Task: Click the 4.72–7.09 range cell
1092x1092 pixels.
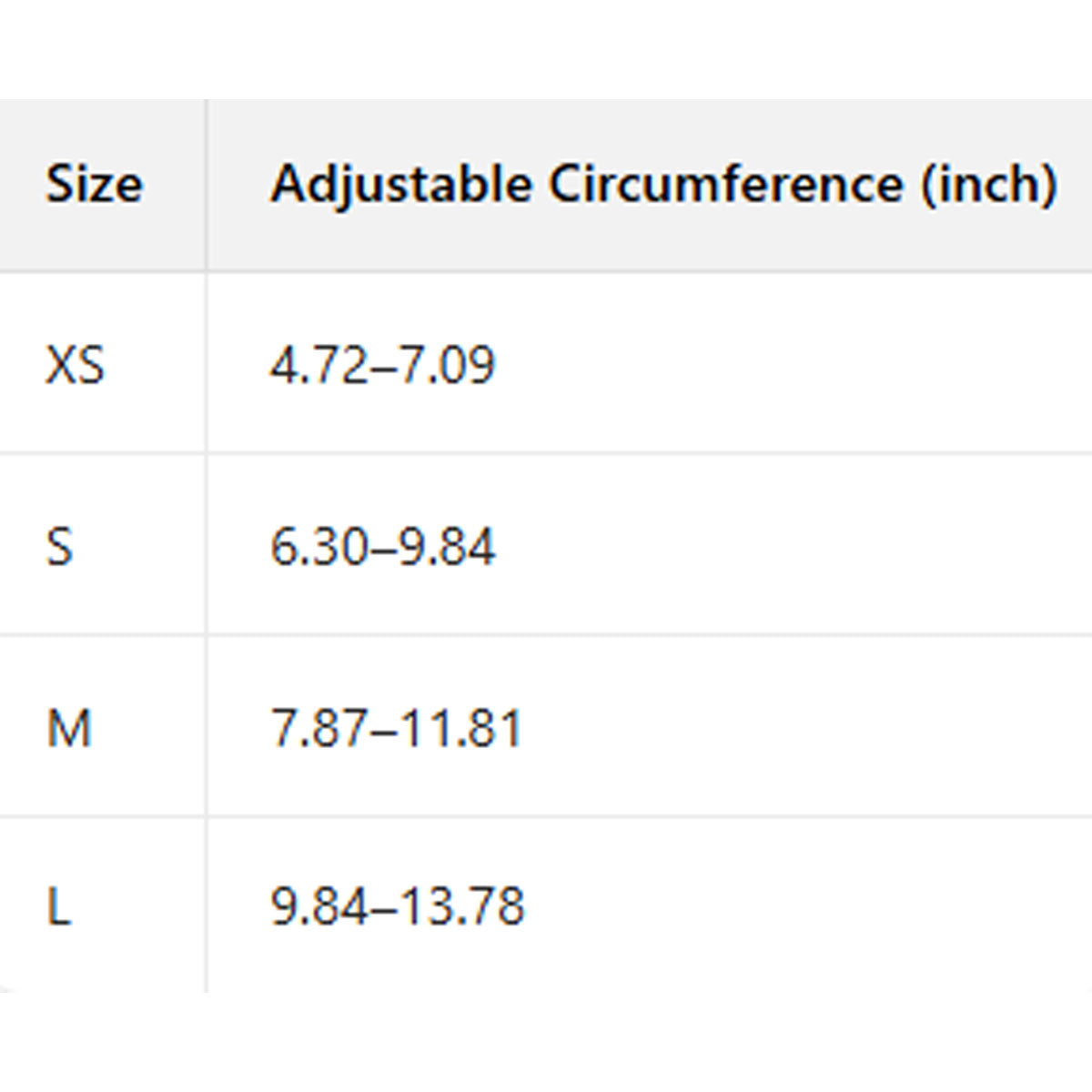Action: (x=382, y=365)
